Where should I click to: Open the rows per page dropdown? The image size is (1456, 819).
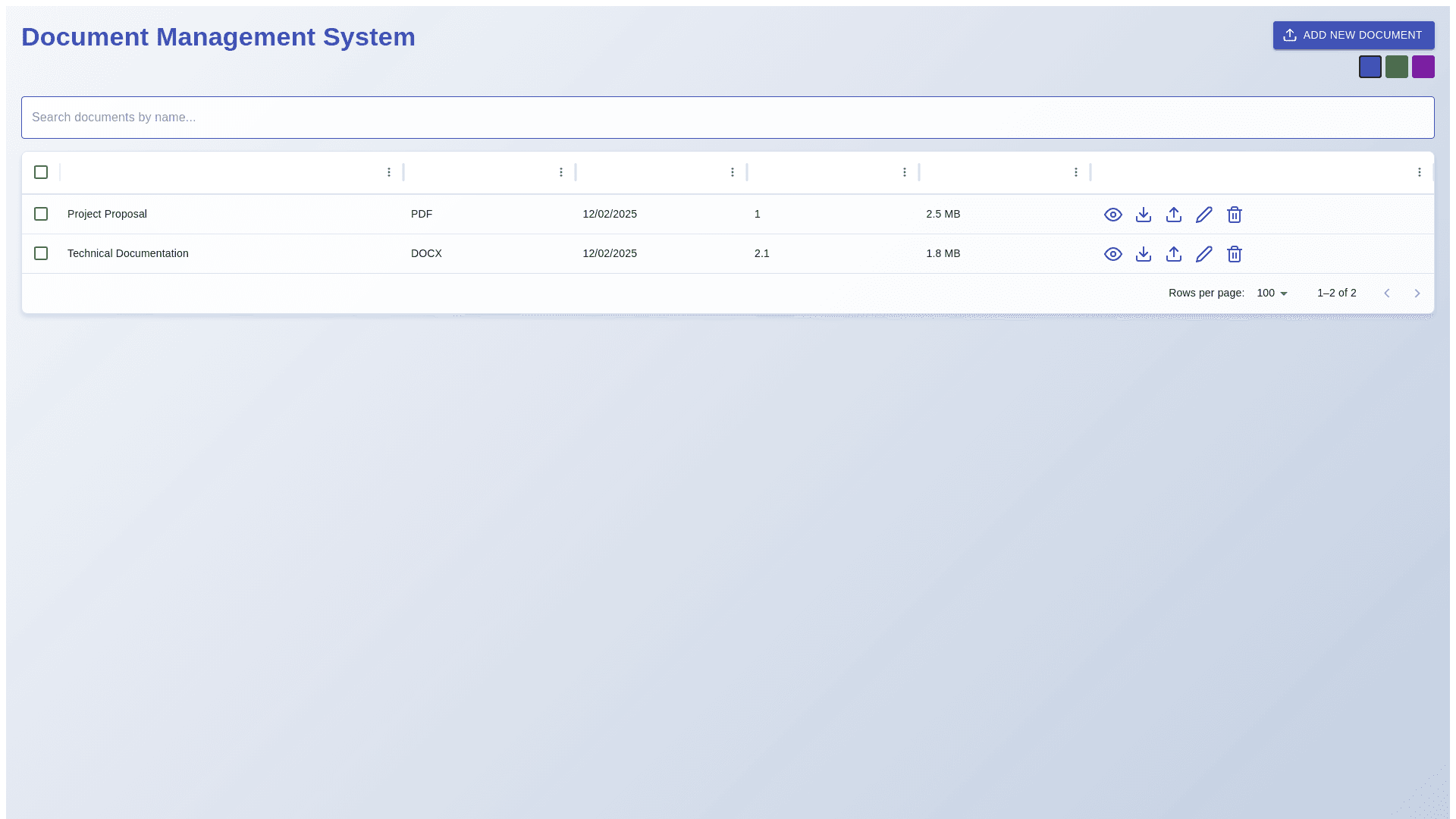point(1272,293)
